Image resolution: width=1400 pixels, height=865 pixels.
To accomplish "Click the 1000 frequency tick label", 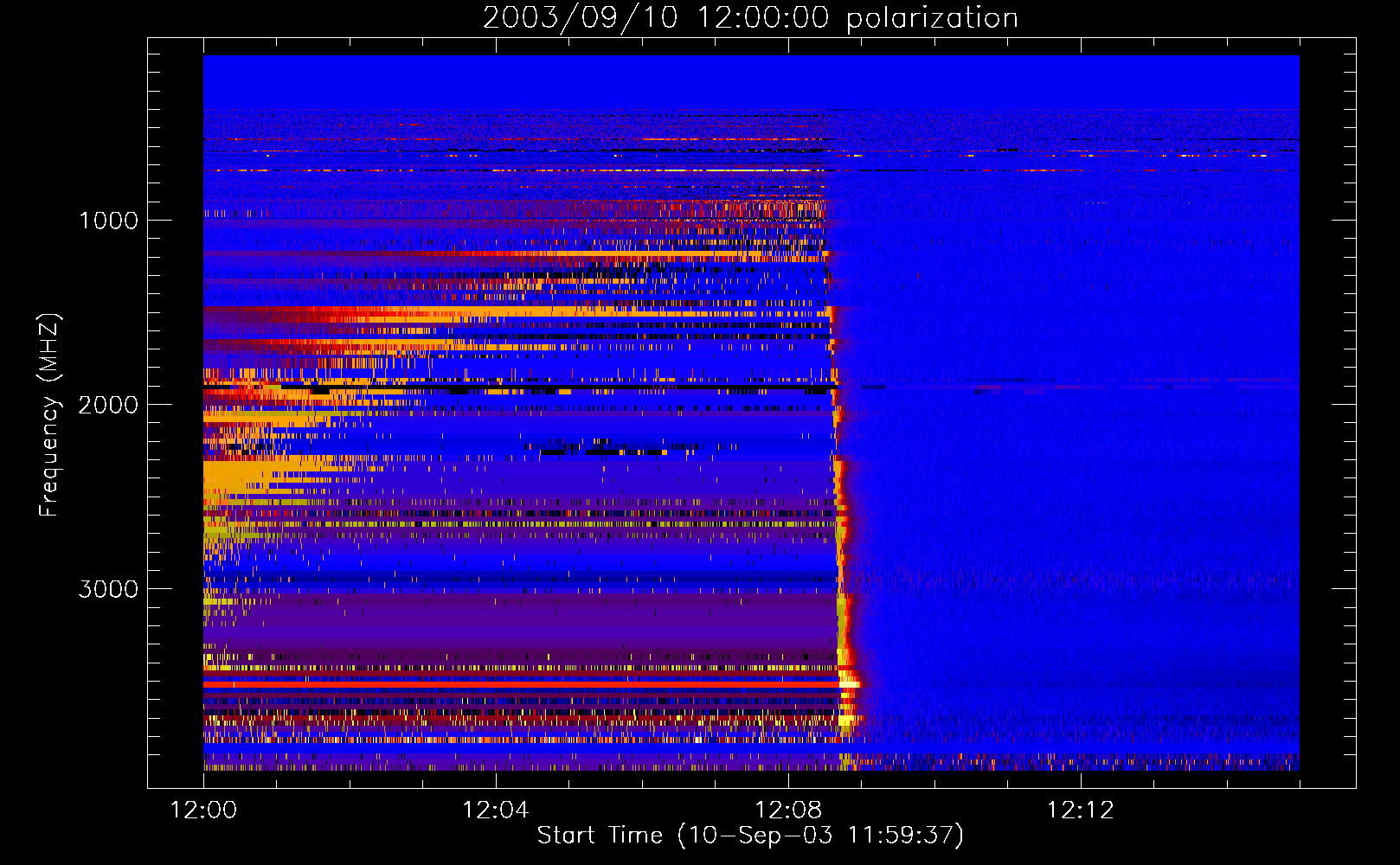I will 108,221.
